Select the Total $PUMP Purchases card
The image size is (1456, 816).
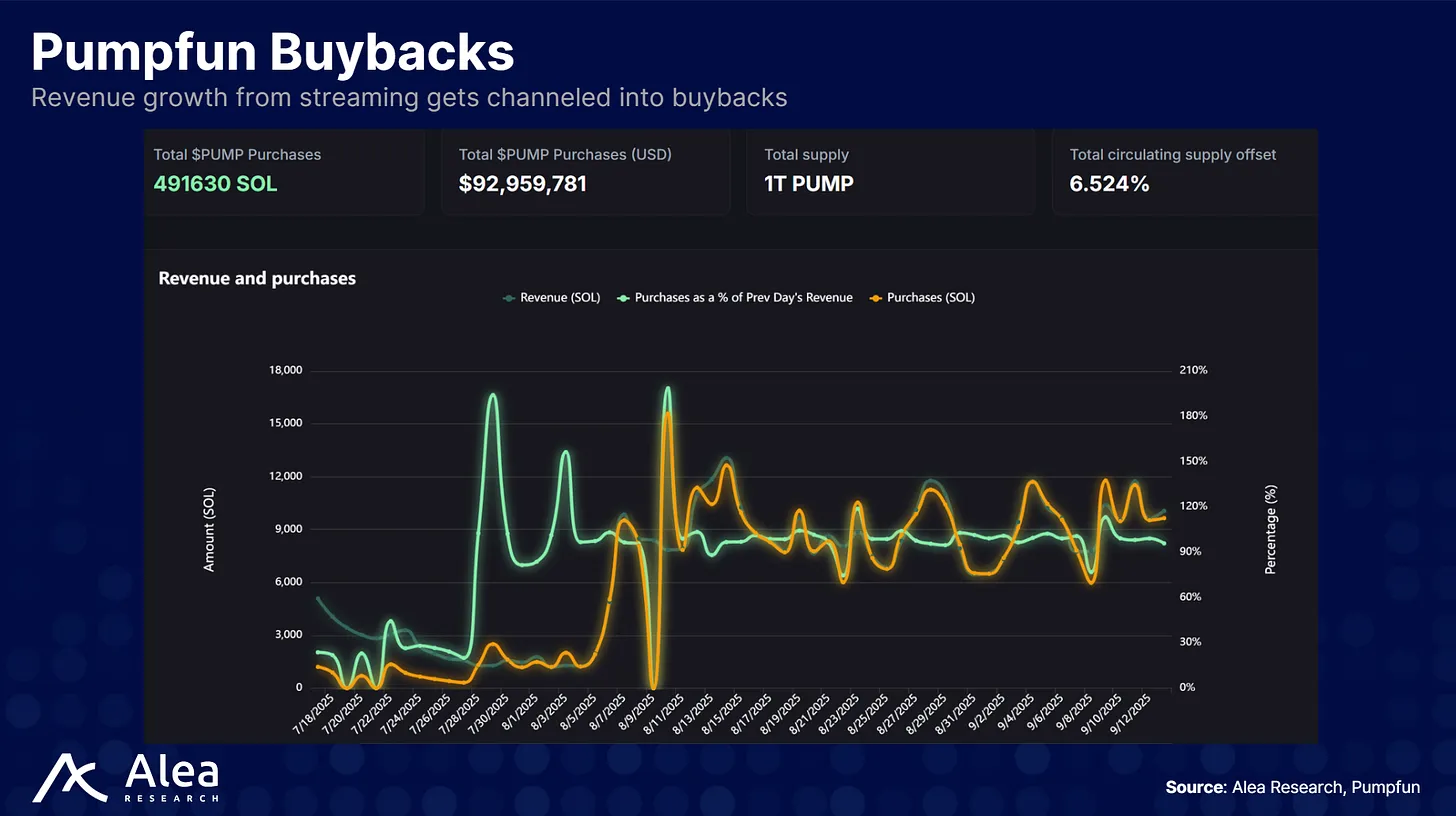click(x=284, y=172)
